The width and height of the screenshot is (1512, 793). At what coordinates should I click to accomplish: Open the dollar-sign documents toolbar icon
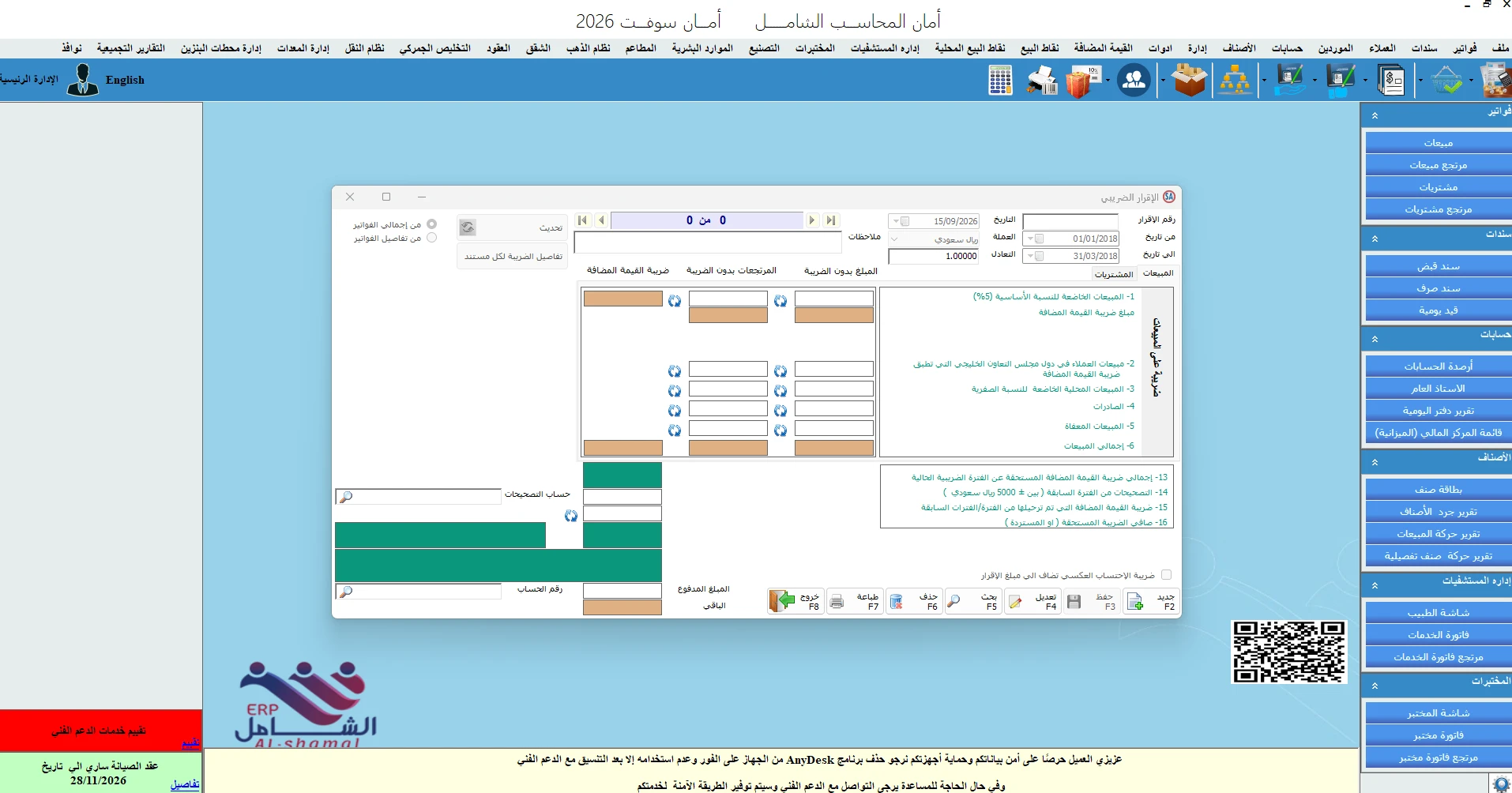(x=1391, y=81)
